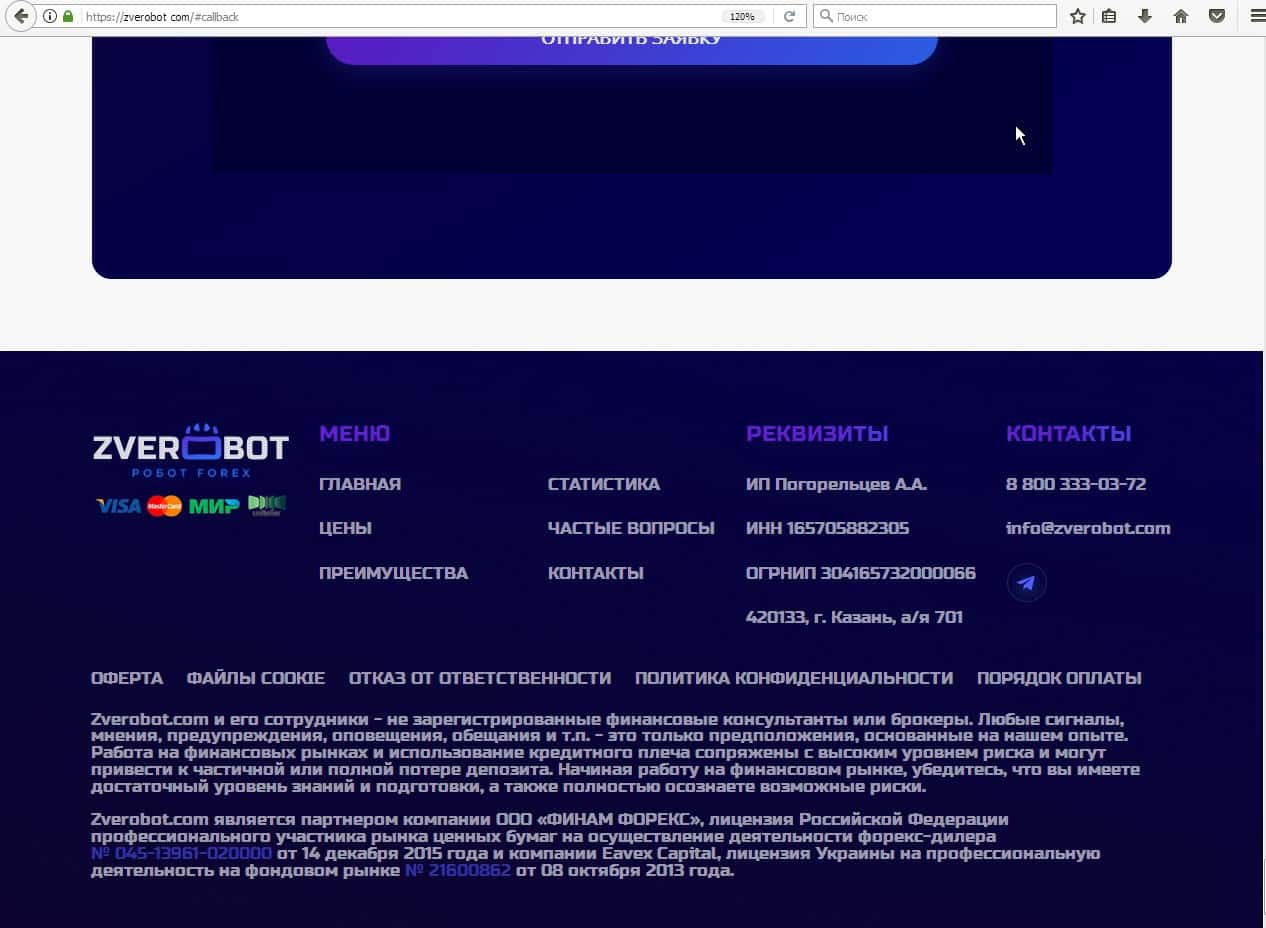This screenshot has width=1266, height=928.
Task: Click email info@zverobot.com
Action: point(1088,528)
